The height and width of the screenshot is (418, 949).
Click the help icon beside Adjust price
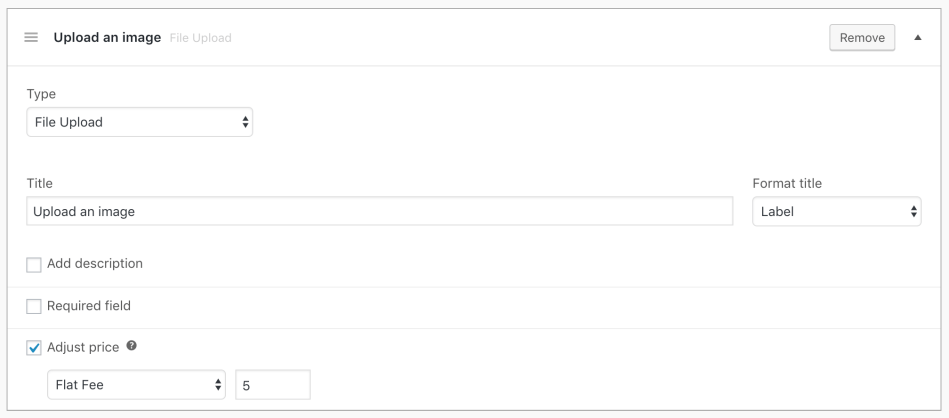click(x=132, y=347)
